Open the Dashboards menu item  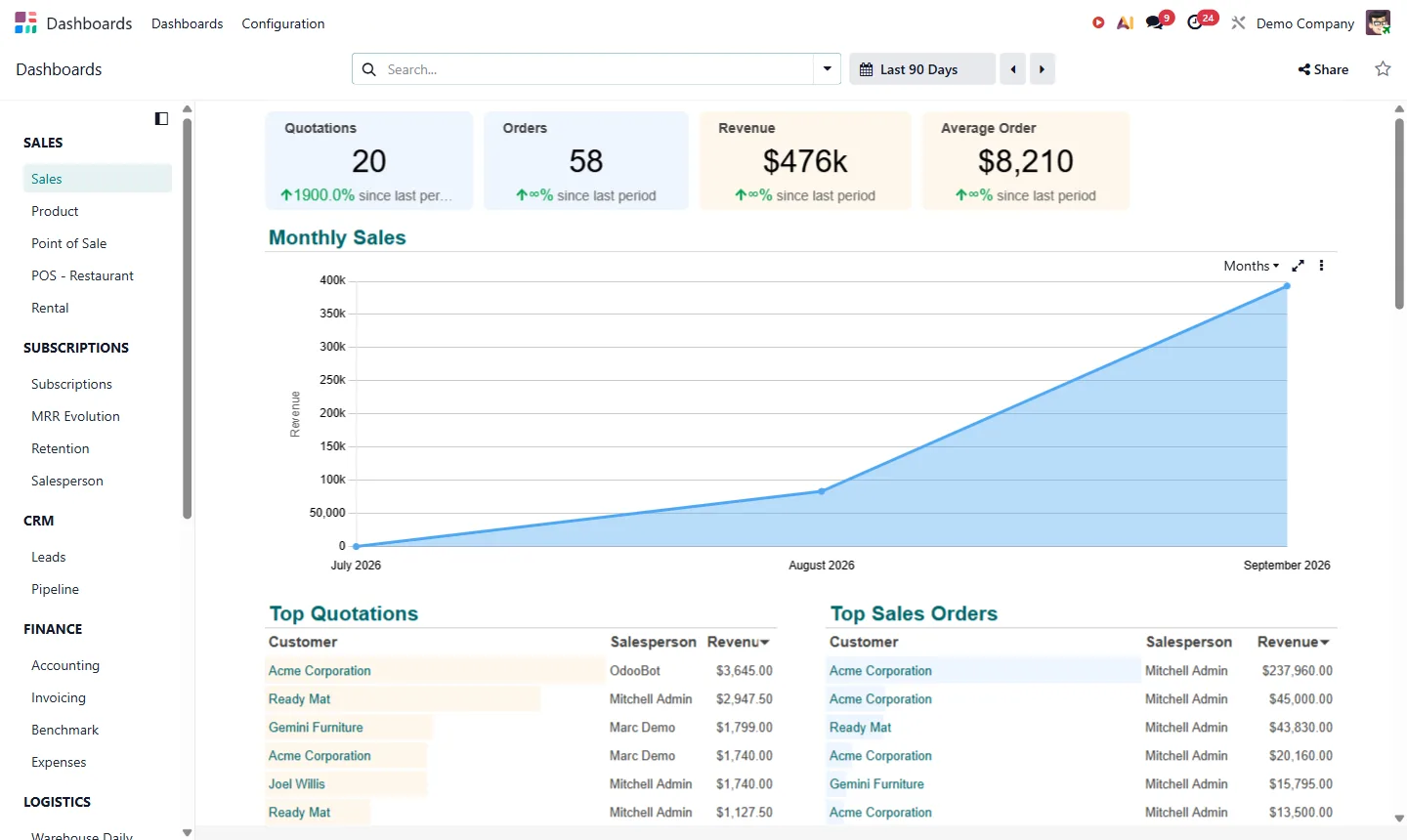point(187,23)
